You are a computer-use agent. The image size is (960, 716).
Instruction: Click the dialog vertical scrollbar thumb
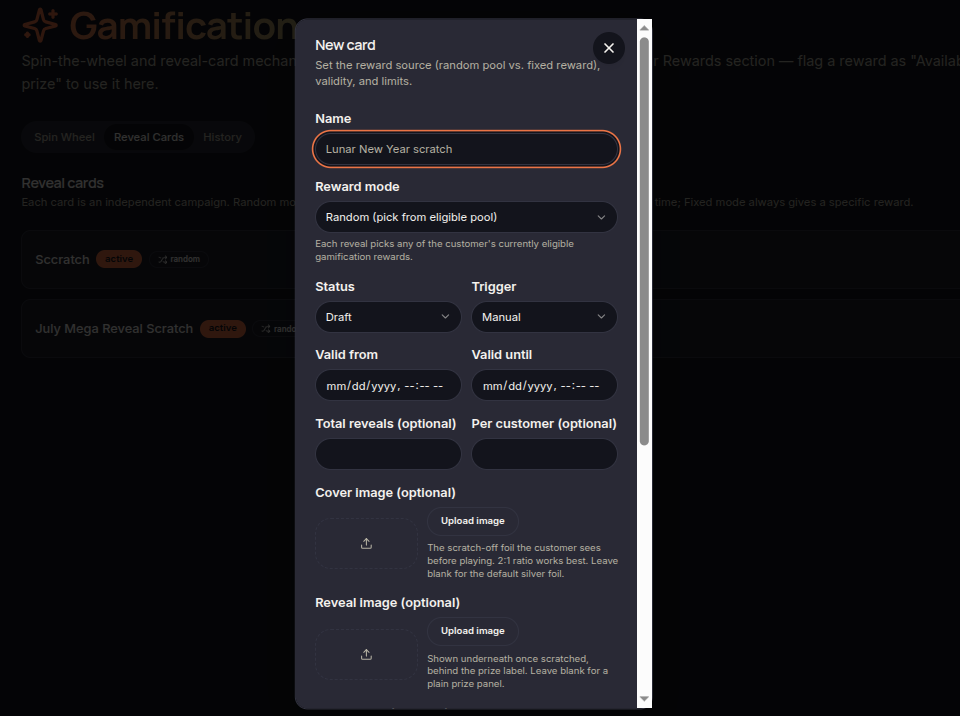click(x=644, y=241)
